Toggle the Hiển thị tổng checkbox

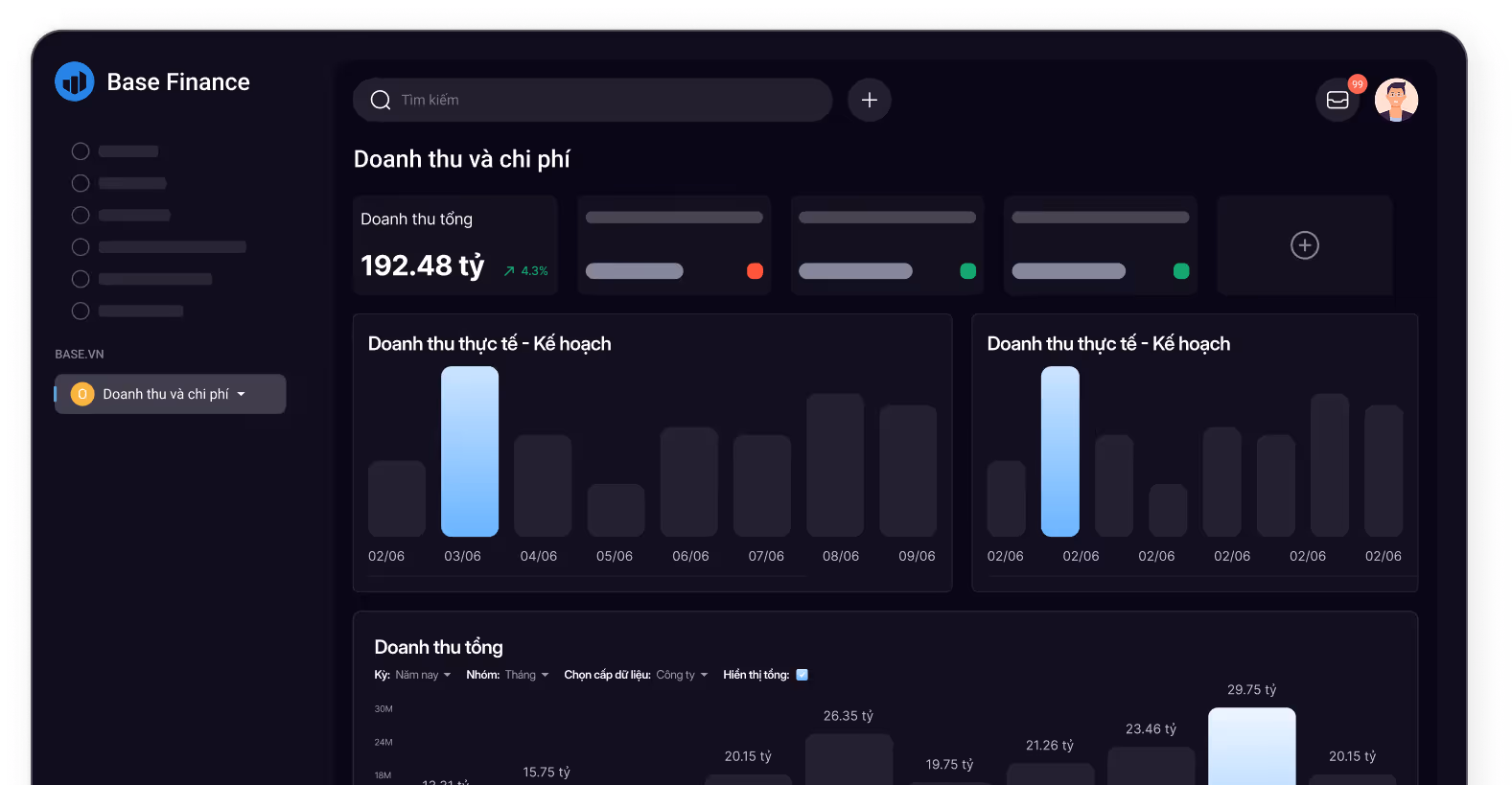click(x=803, y=675)
